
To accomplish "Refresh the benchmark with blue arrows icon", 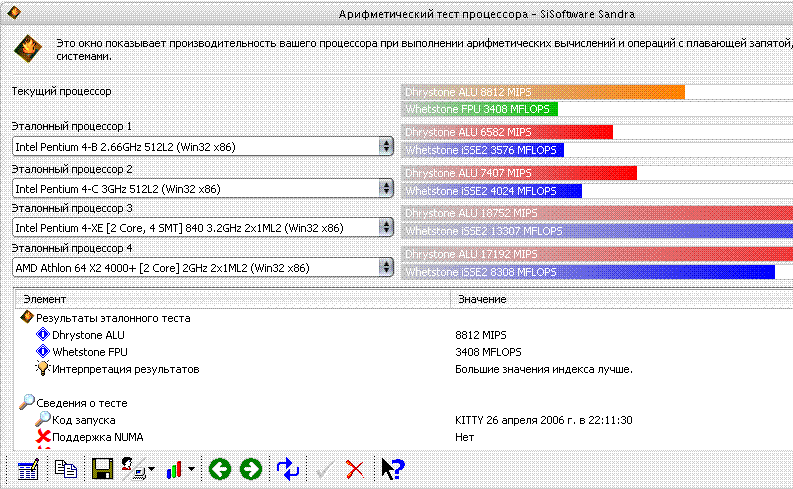I will tap(288, 469).
